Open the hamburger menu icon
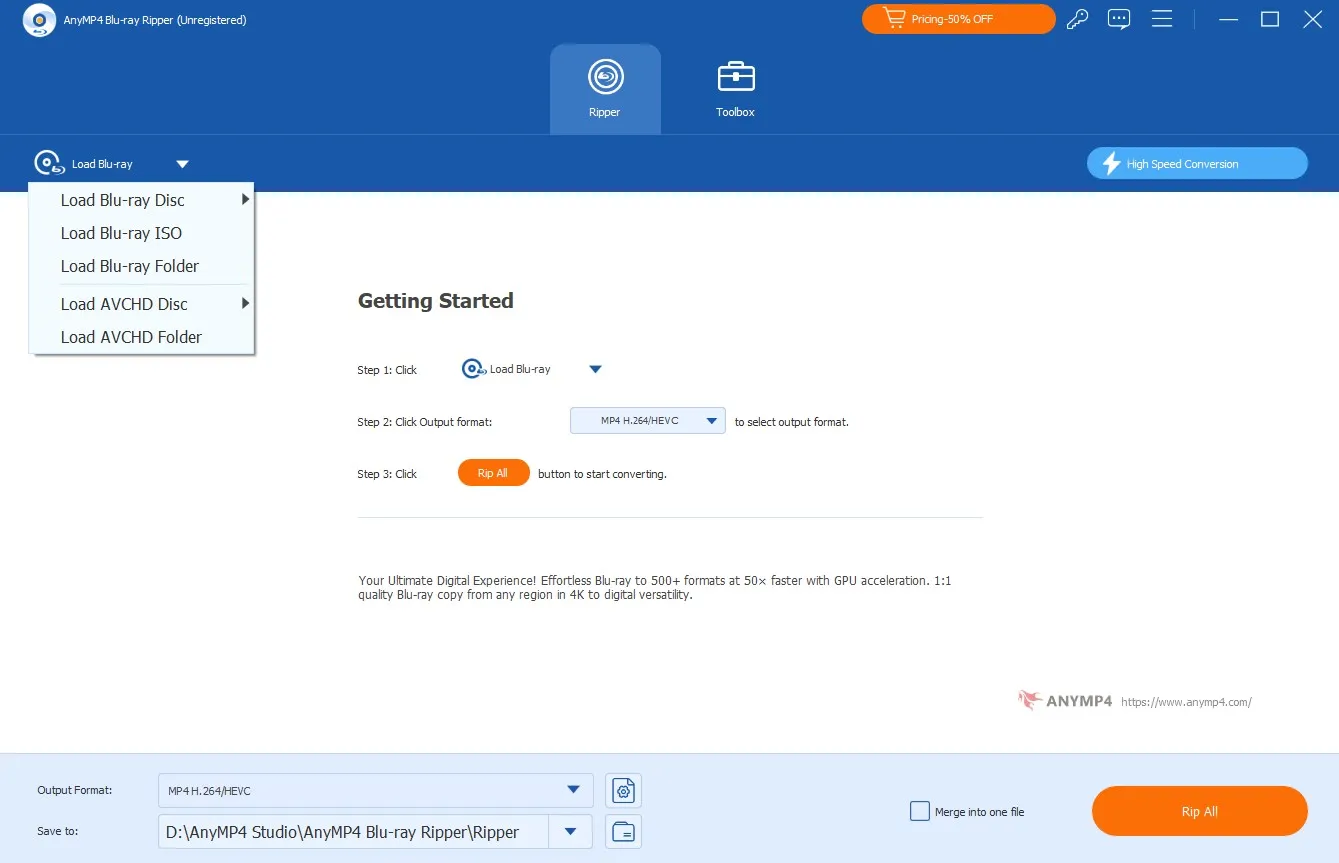Image resolution: width=1339 pixels, height=863 pixels. coord(1162,19)
